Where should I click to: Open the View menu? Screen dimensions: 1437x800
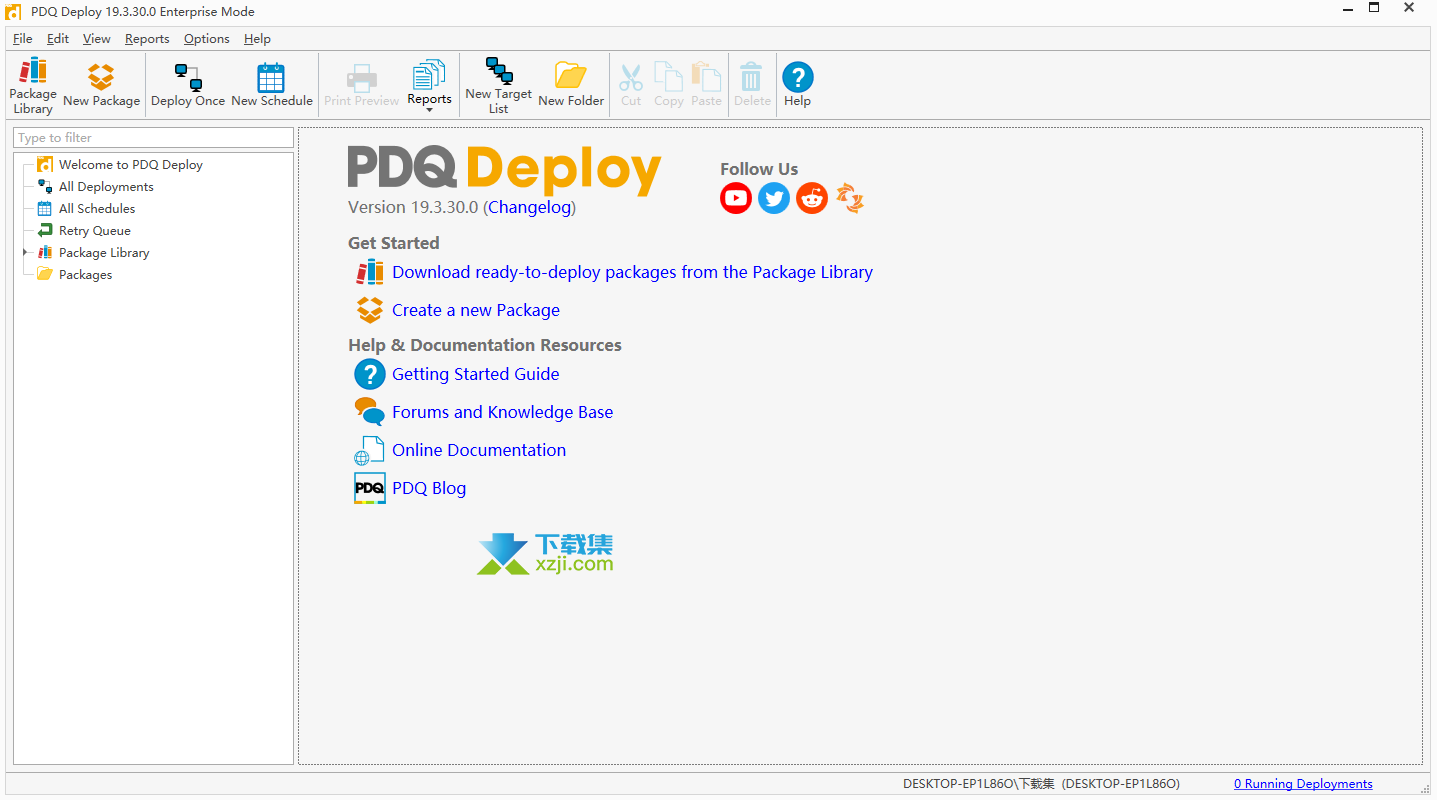click(x=97, y=39)
